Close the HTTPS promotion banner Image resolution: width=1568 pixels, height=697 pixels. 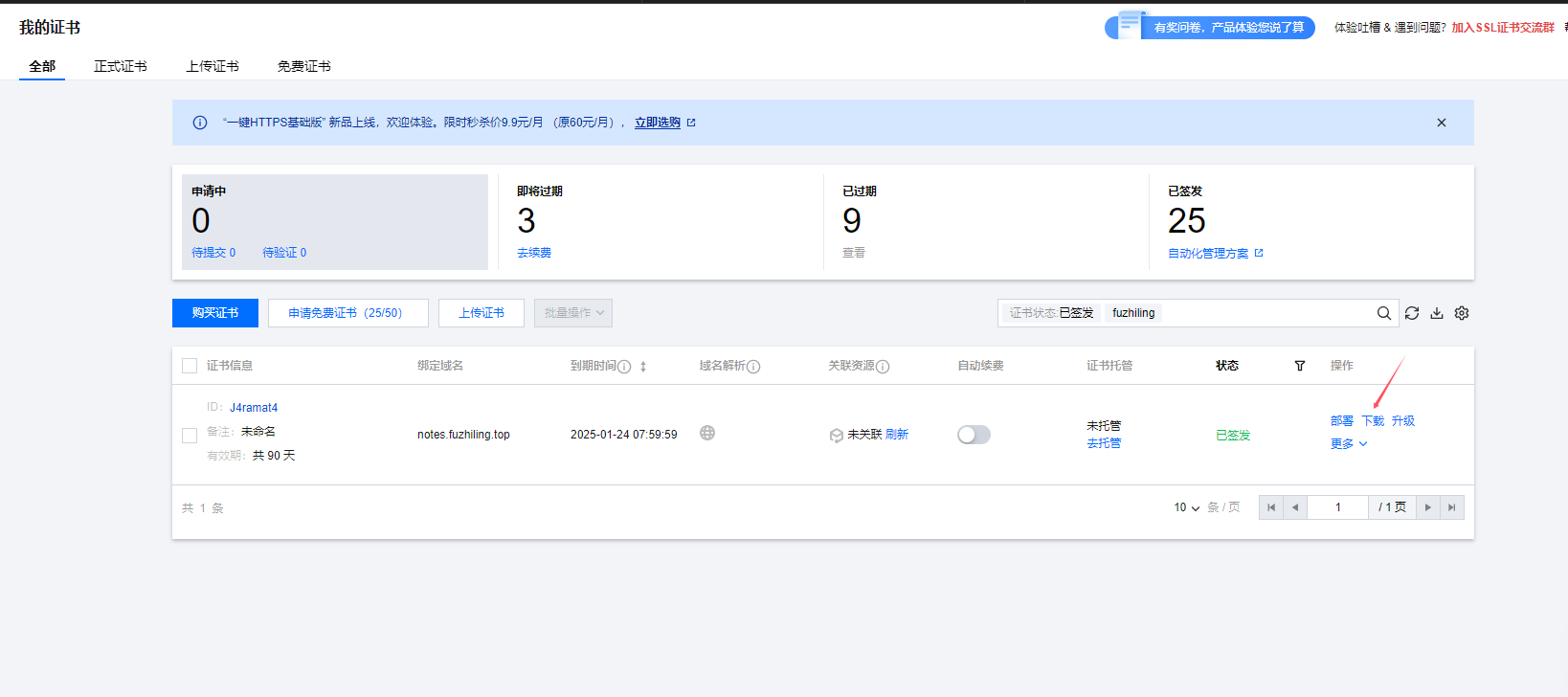1441,123
